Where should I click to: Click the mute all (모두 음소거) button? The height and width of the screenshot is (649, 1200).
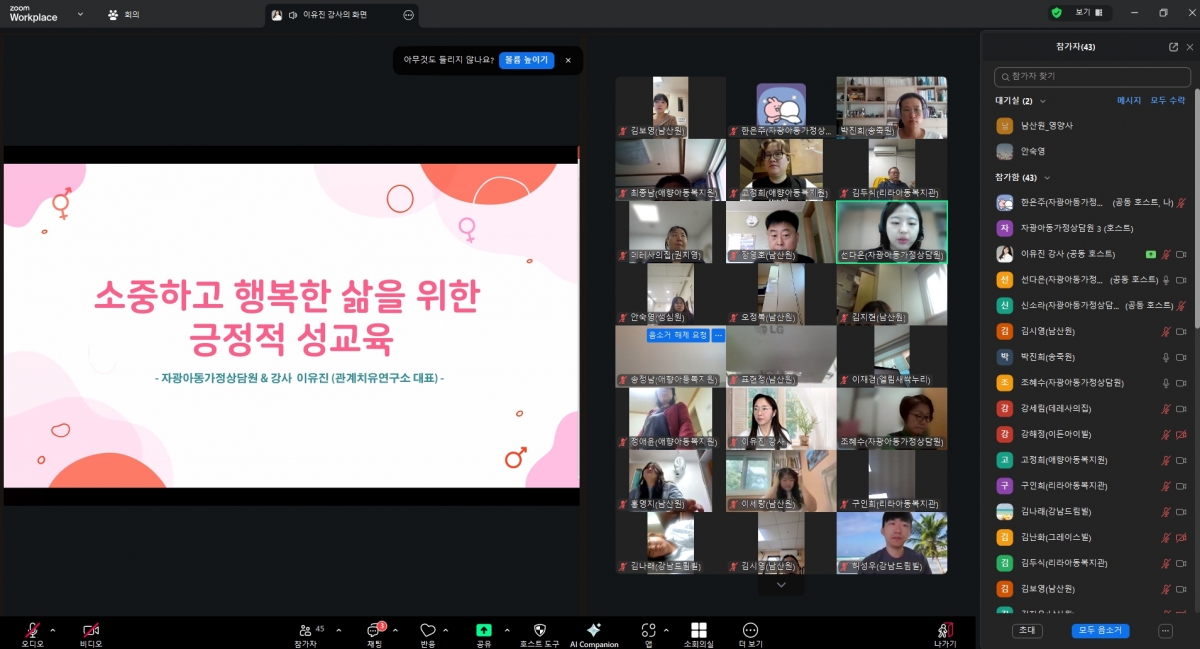point(1100,631)
